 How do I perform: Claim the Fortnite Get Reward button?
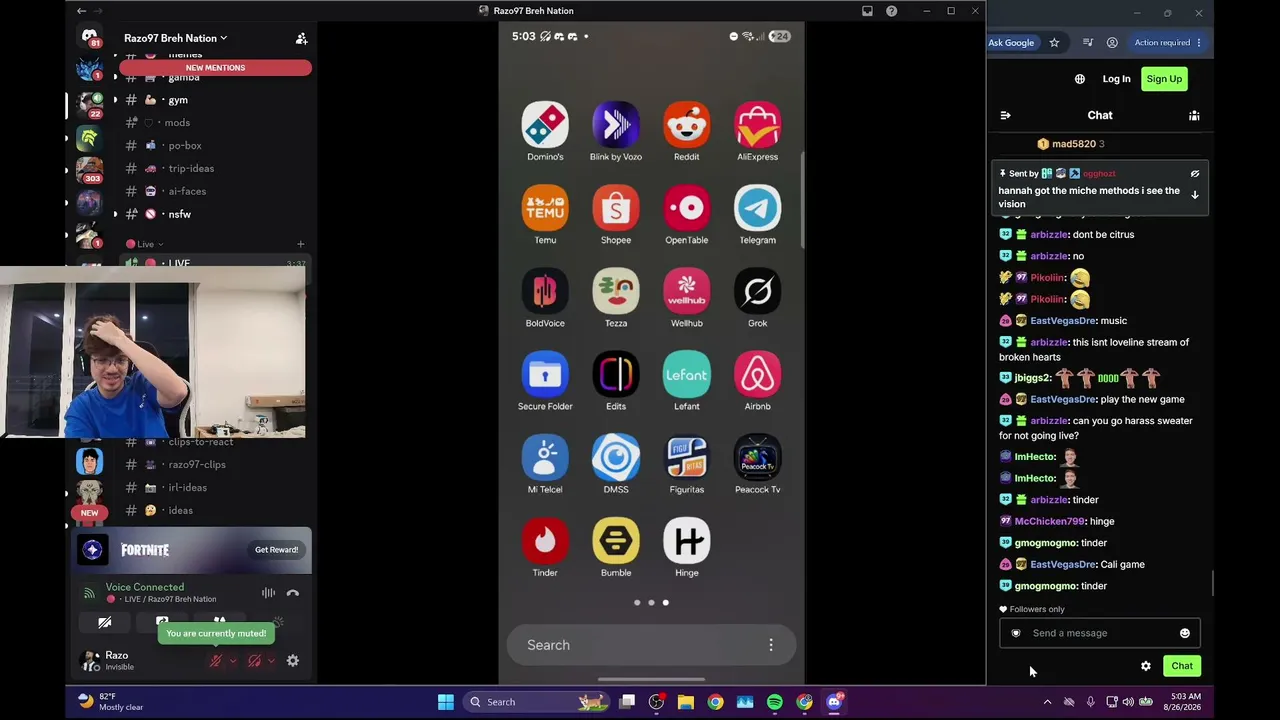[x=276, y=550]
